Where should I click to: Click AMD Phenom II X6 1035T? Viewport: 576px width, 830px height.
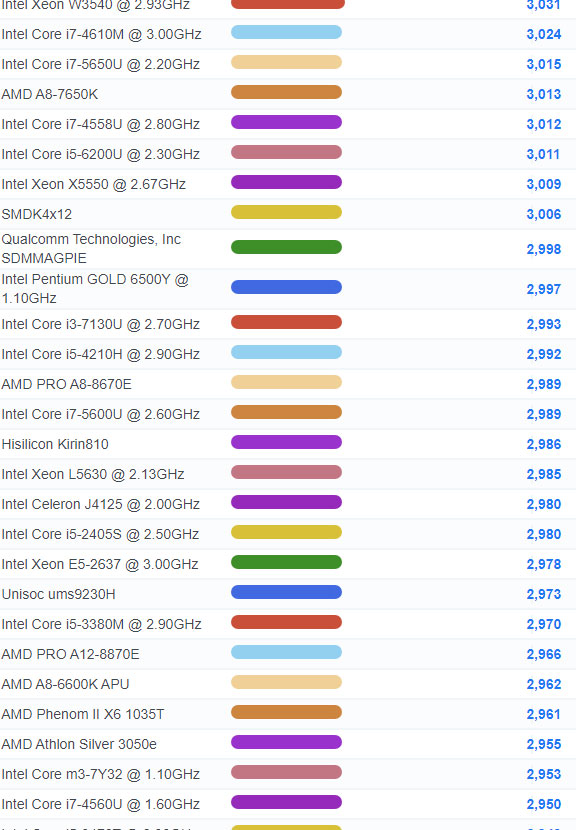pyautogui.click(x=83, y=714)
